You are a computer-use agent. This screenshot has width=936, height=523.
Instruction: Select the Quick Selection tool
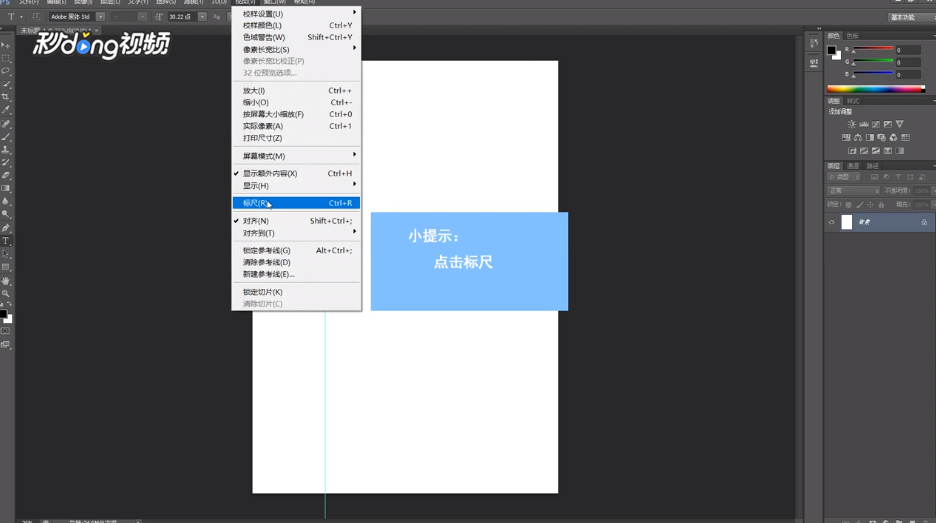[x=6, y=84]
